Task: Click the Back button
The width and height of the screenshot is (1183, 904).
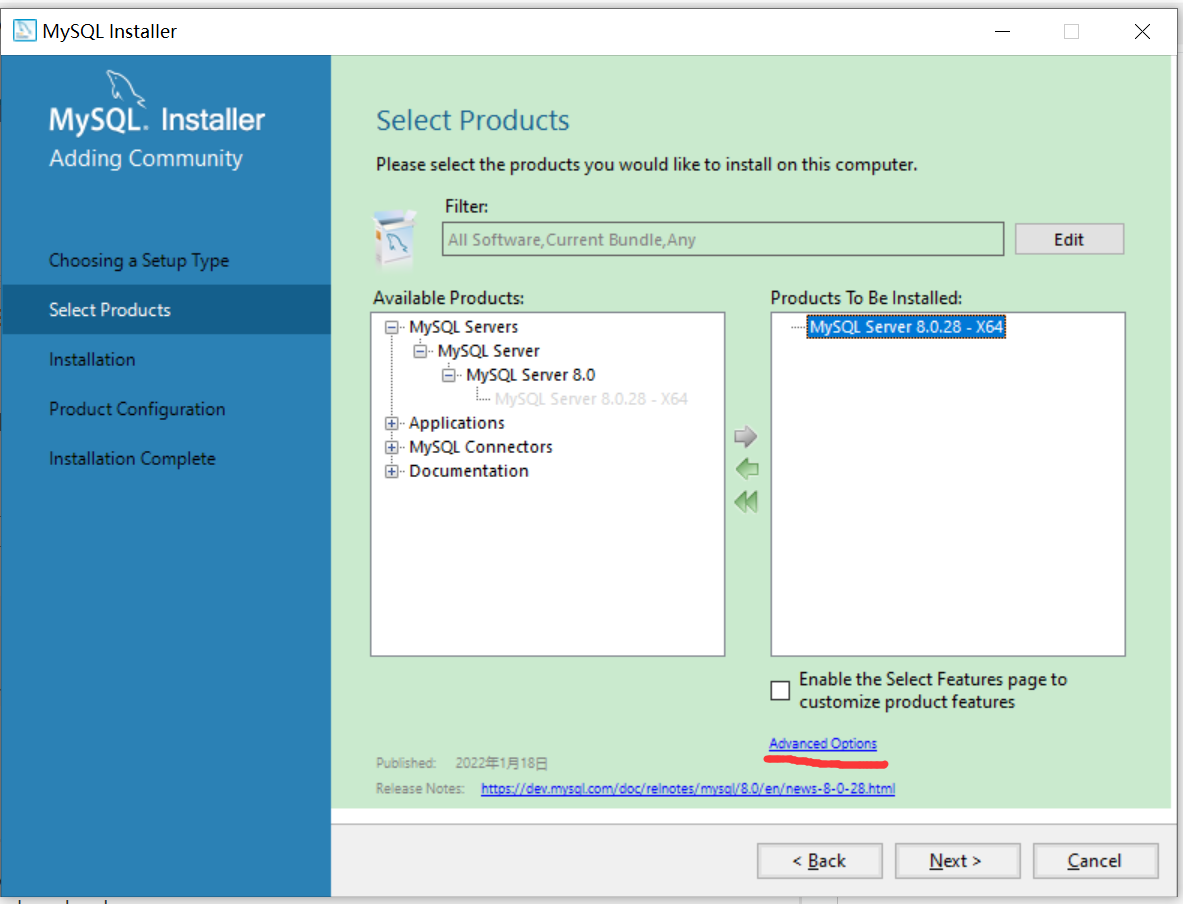Action: (819, 861)
